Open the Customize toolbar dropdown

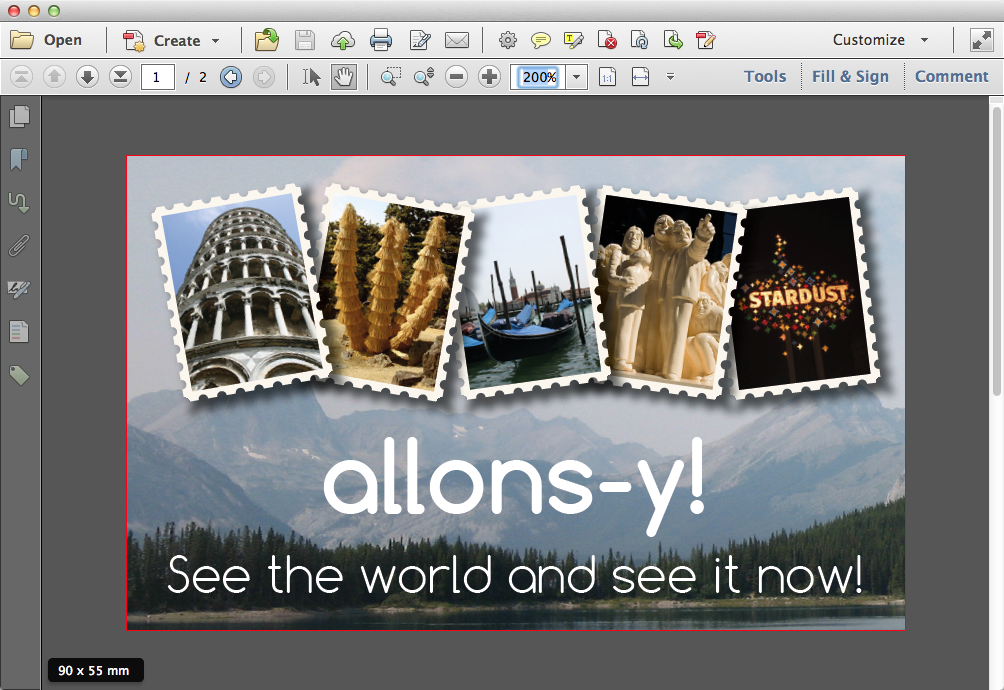880,40
